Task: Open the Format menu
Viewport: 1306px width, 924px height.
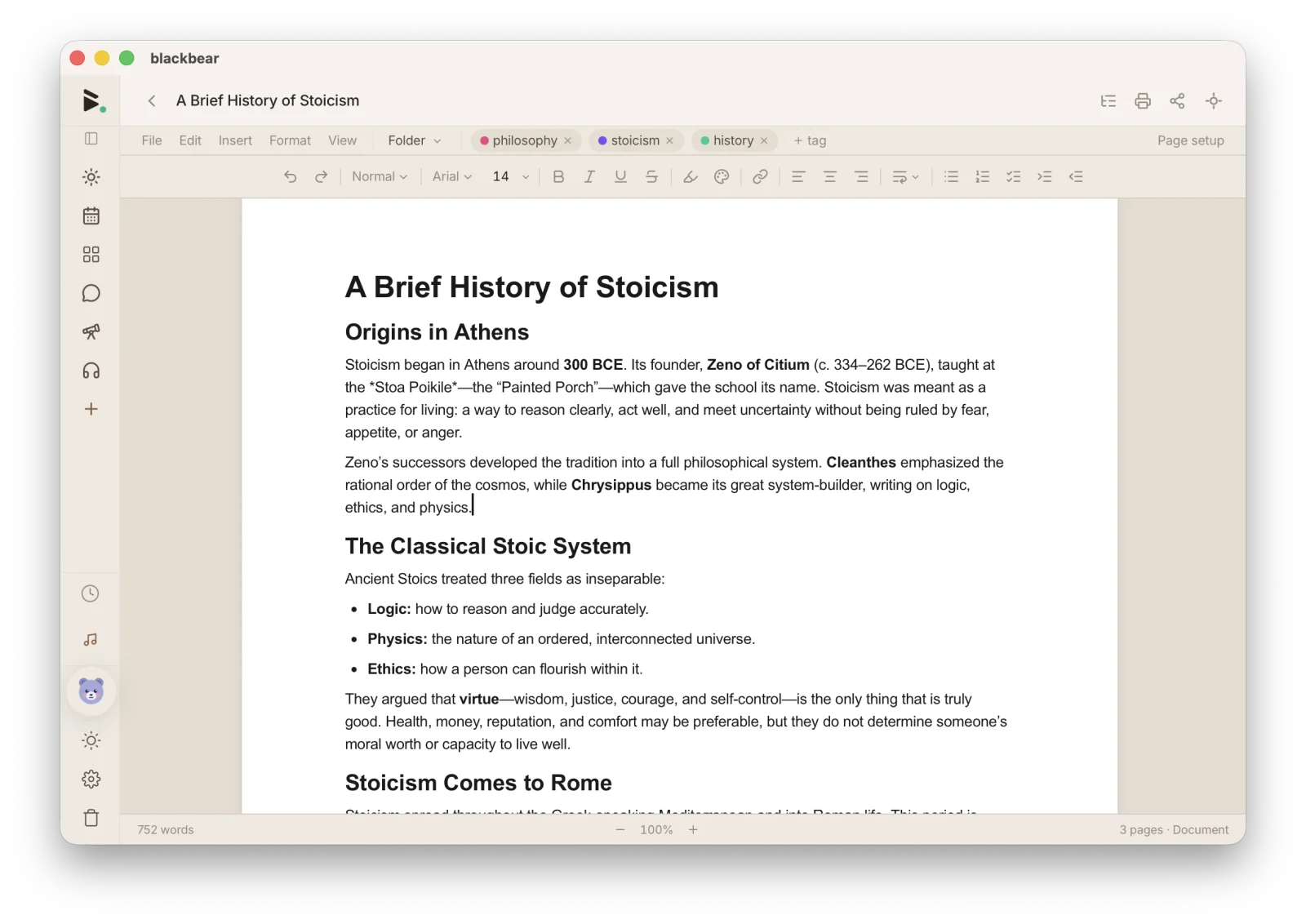Action: pyautogui.click(x=290, y=140)
